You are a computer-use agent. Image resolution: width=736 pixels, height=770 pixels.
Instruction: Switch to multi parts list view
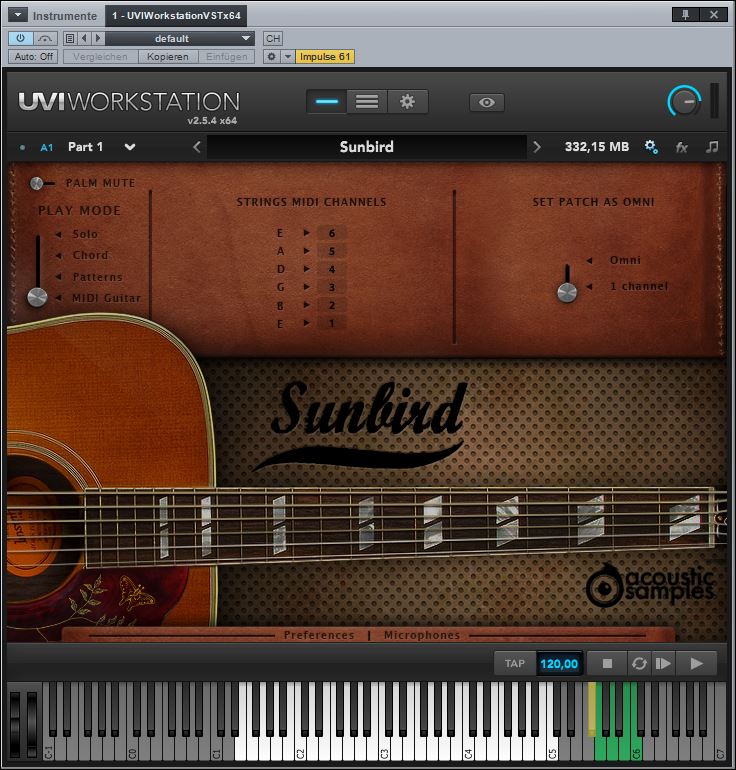pos(367,102)
